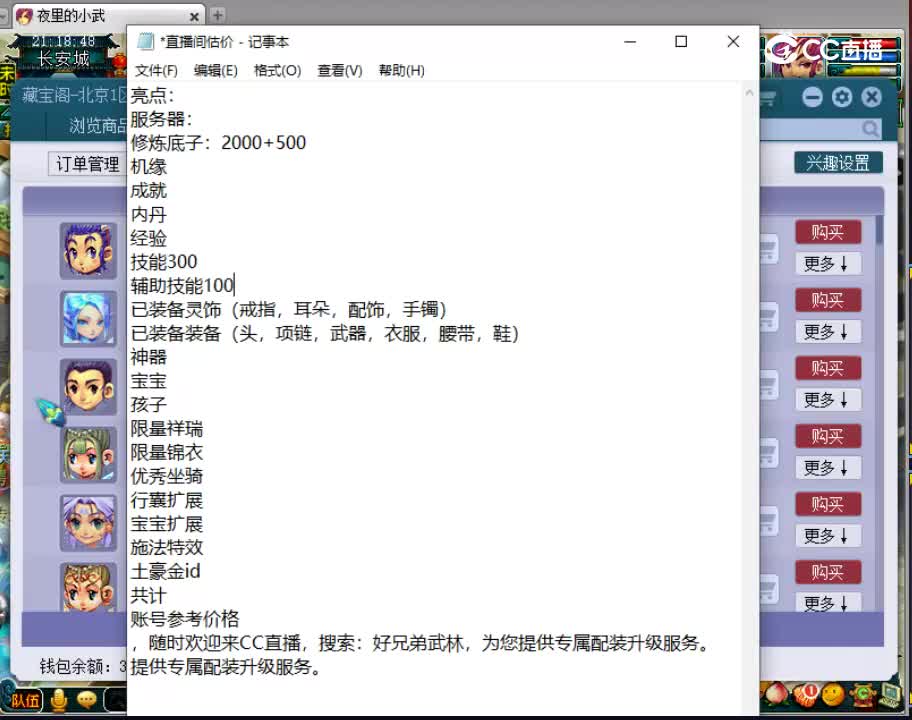Select the blue-haired ice girl avatar
Viewport: 912px width, 720px height.
(x=88, y=319)
